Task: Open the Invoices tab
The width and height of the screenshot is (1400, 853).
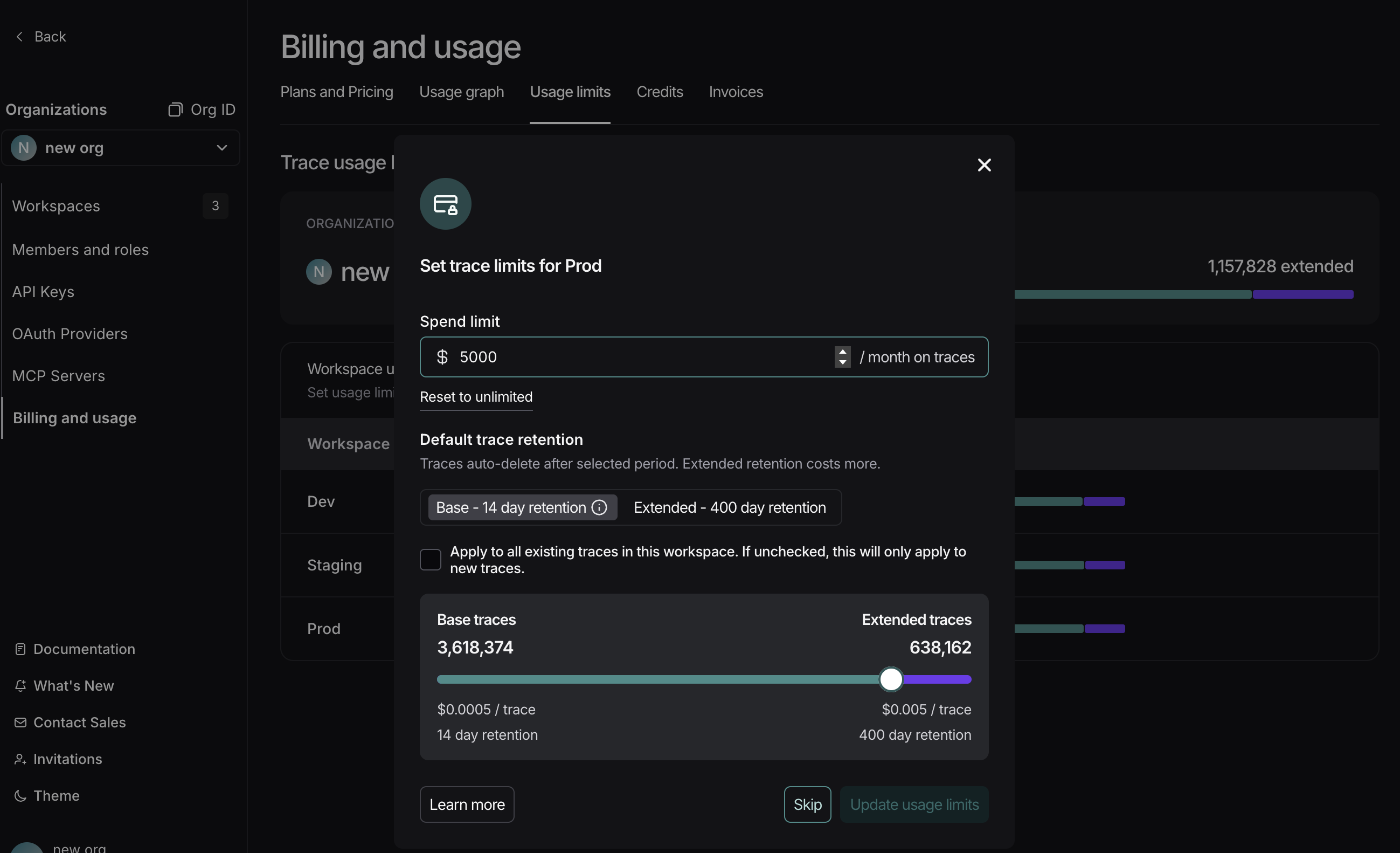Action: click(736, 92)
